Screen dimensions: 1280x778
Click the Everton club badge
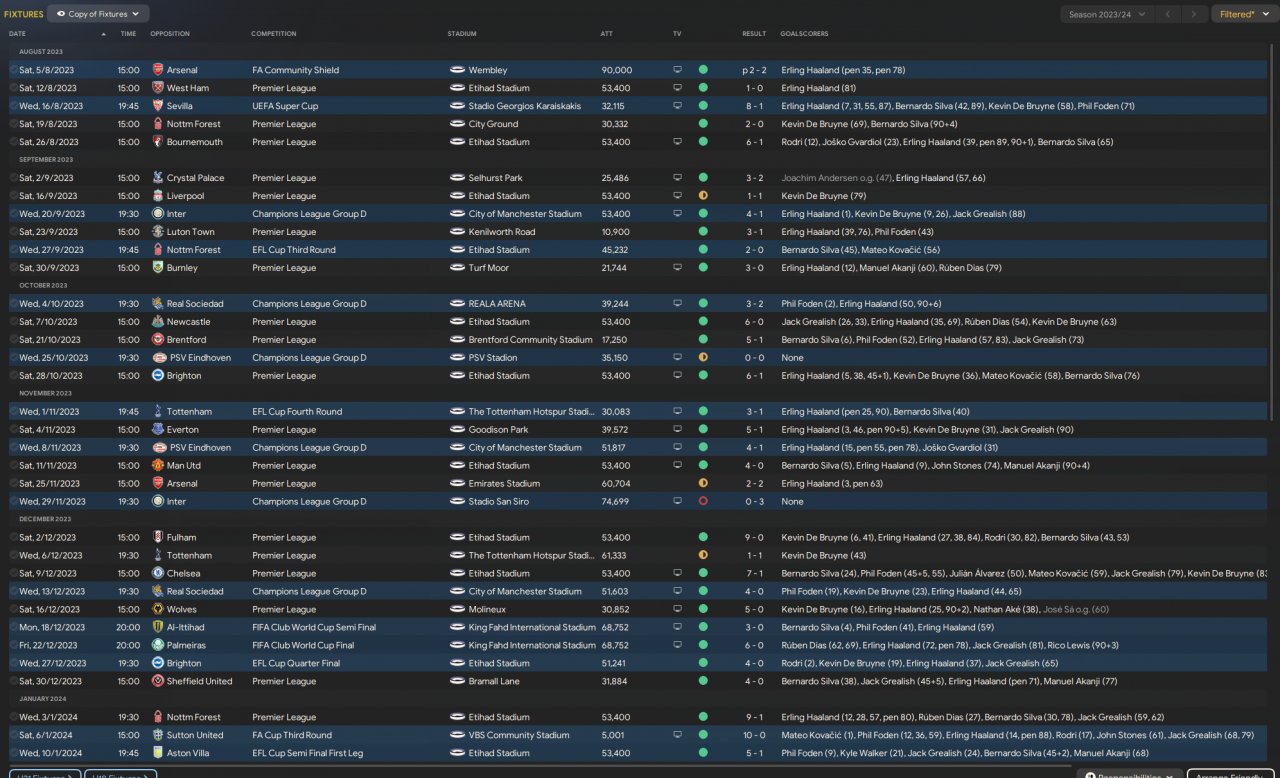click(157, 430)
